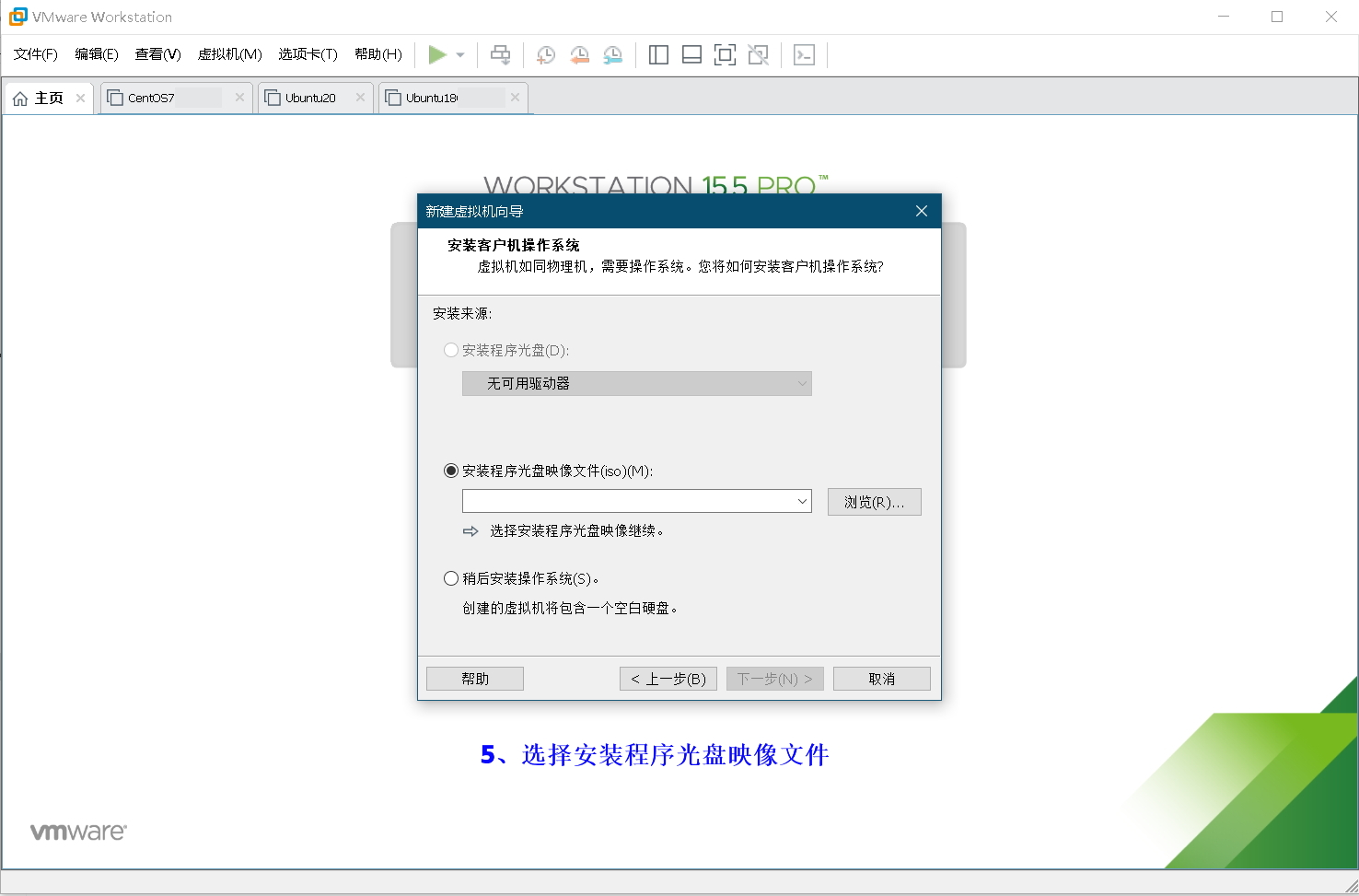Close the Ubuntu18 tab
Viewport: 1359px width, 896px height.
point(515,98)
